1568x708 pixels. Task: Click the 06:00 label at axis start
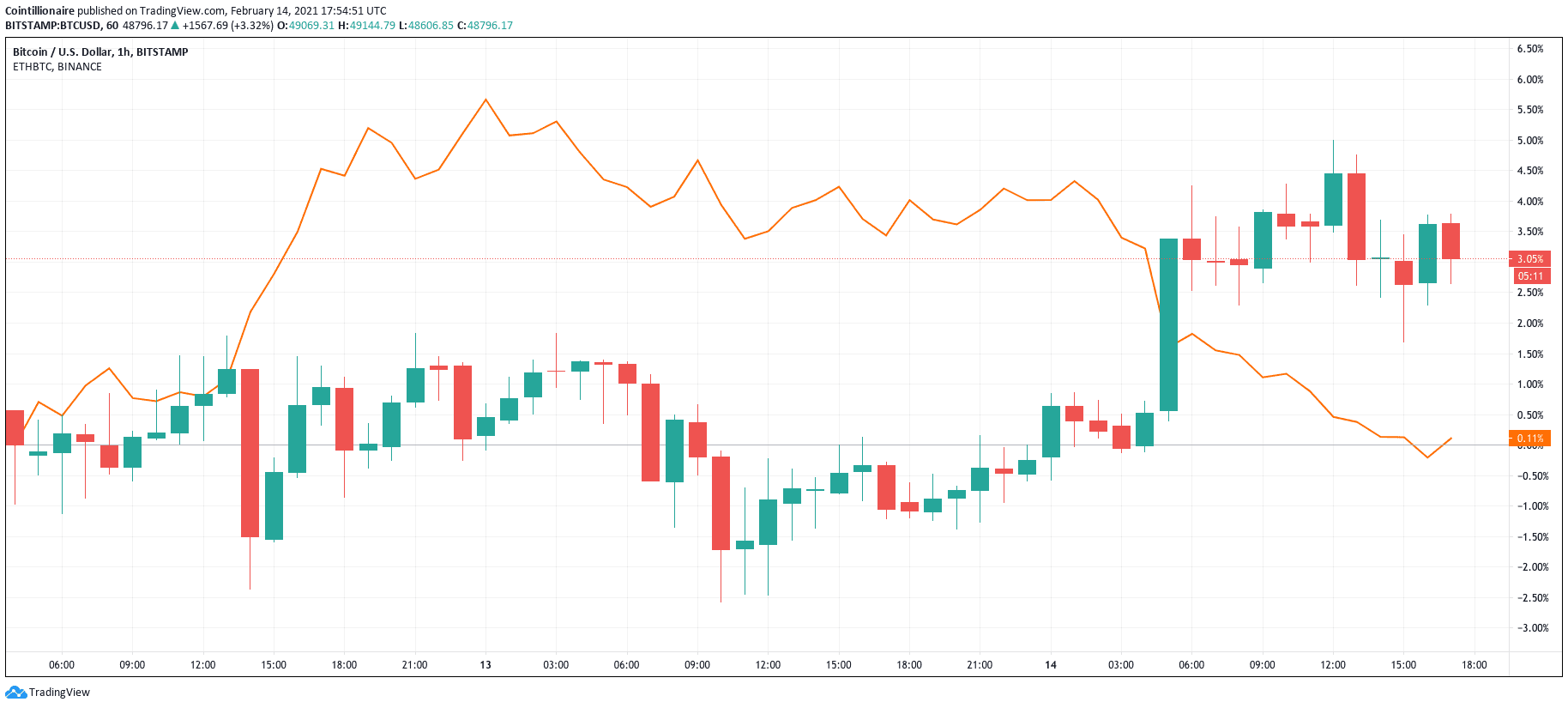[62, 665]
